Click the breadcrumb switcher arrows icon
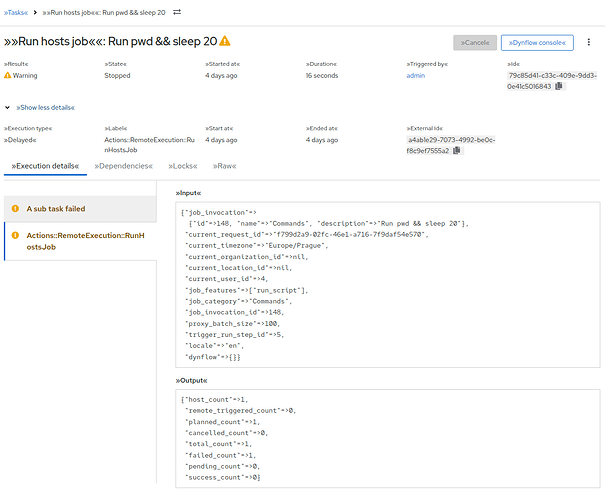 (177, 12)
